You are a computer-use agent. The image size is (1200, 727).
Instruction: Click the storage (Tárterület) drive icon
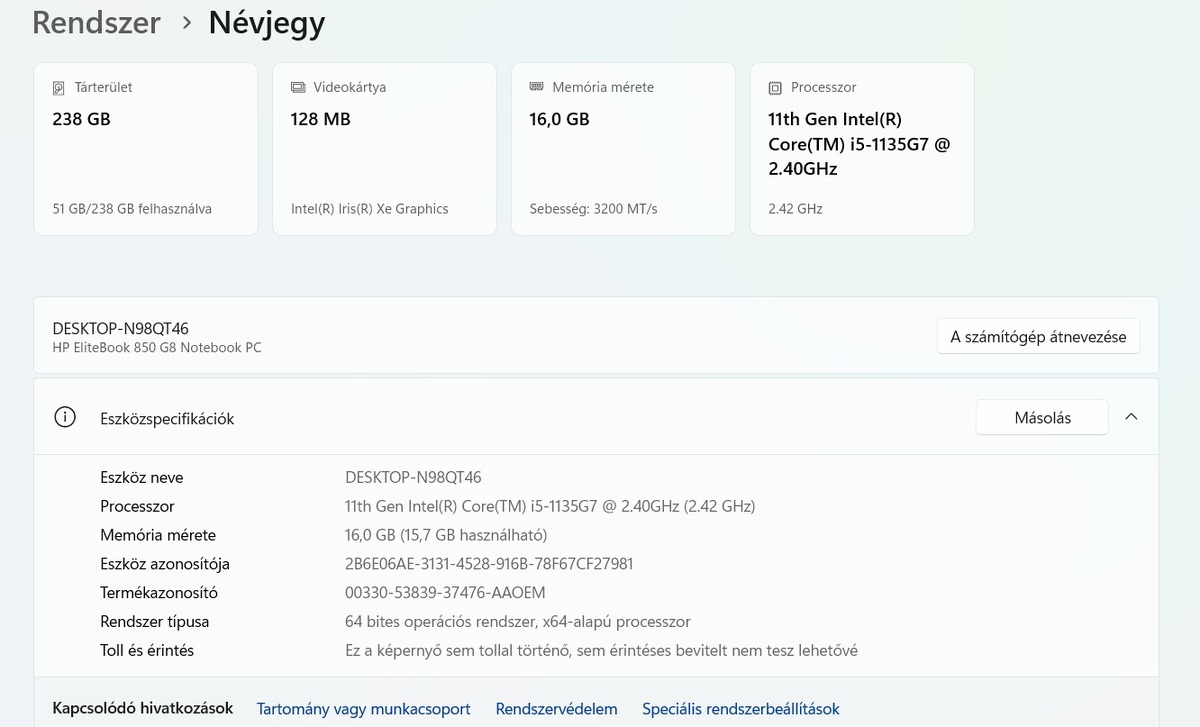click(x=59, y=88)
